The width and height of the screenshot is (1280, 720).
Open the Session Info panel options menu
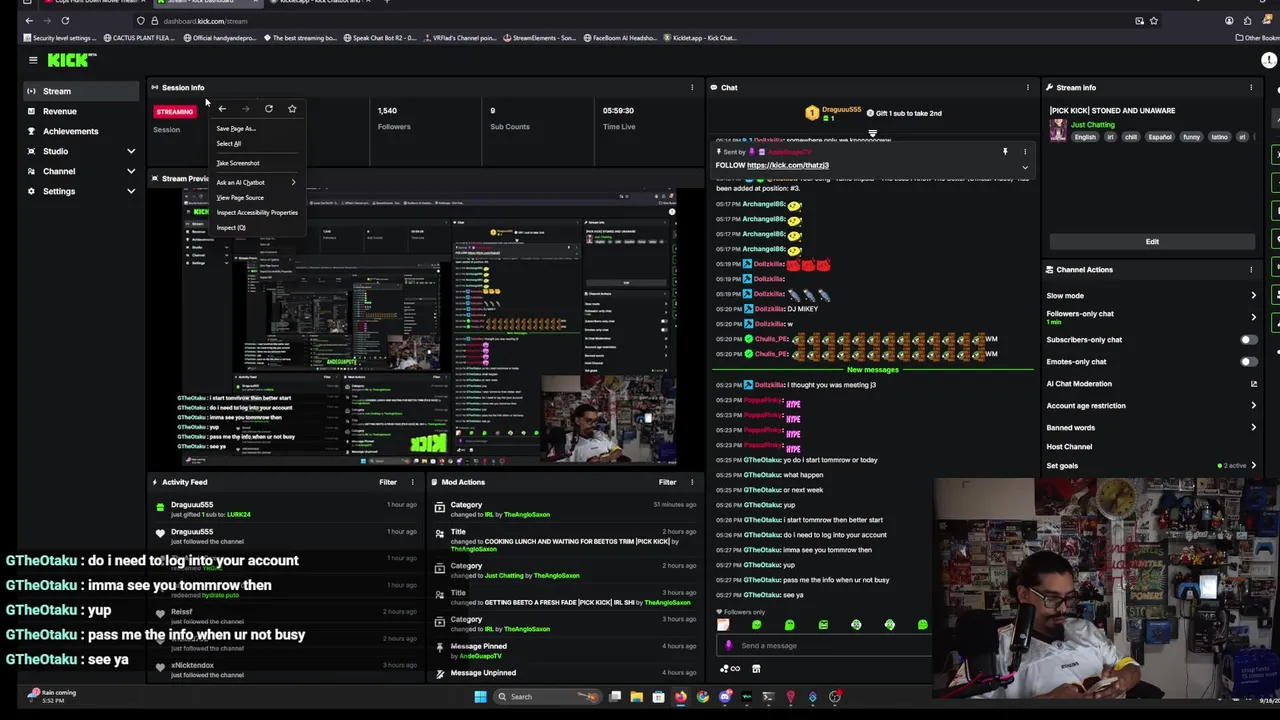691,87
